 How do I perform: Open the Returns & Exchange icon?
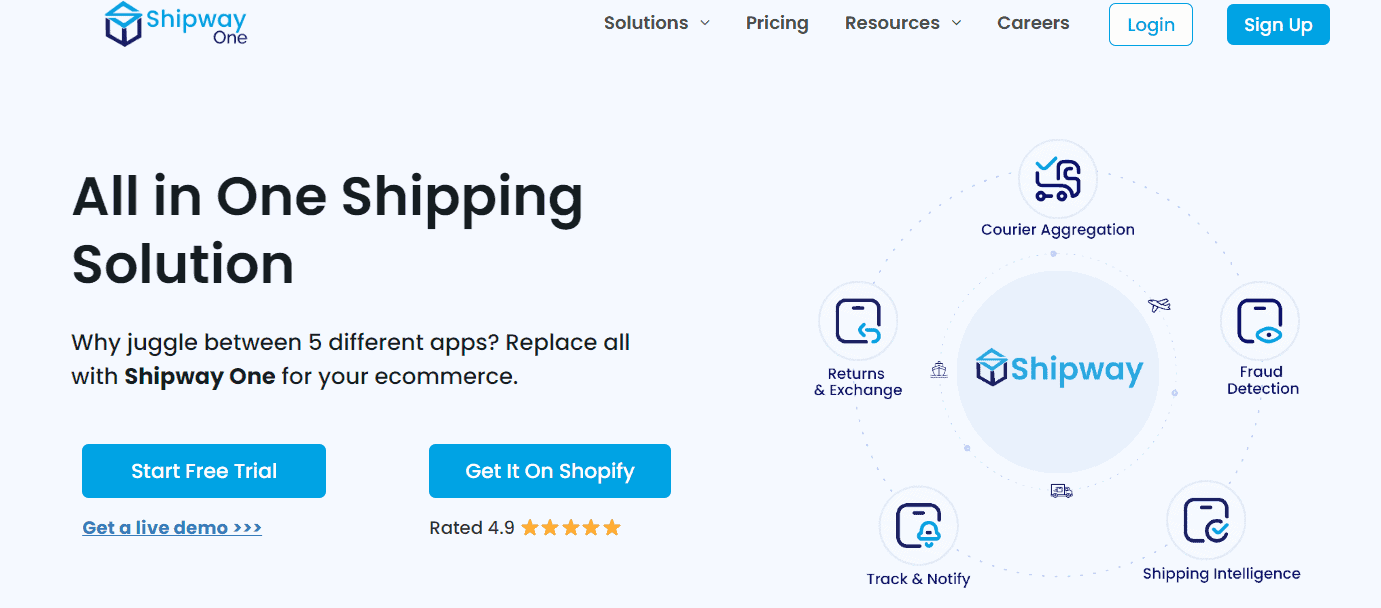point(858,321)
